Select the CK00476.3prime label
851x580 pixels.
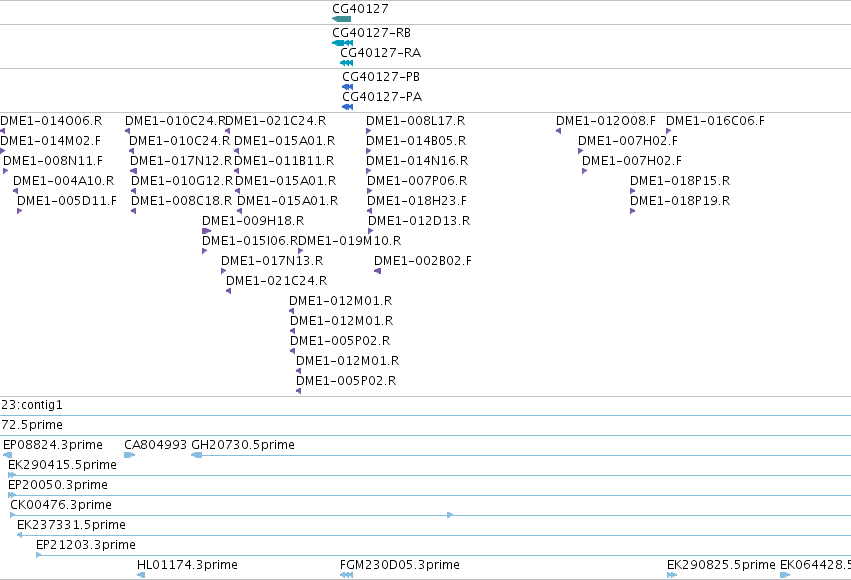pyautogui.click(x=61, y=505)
